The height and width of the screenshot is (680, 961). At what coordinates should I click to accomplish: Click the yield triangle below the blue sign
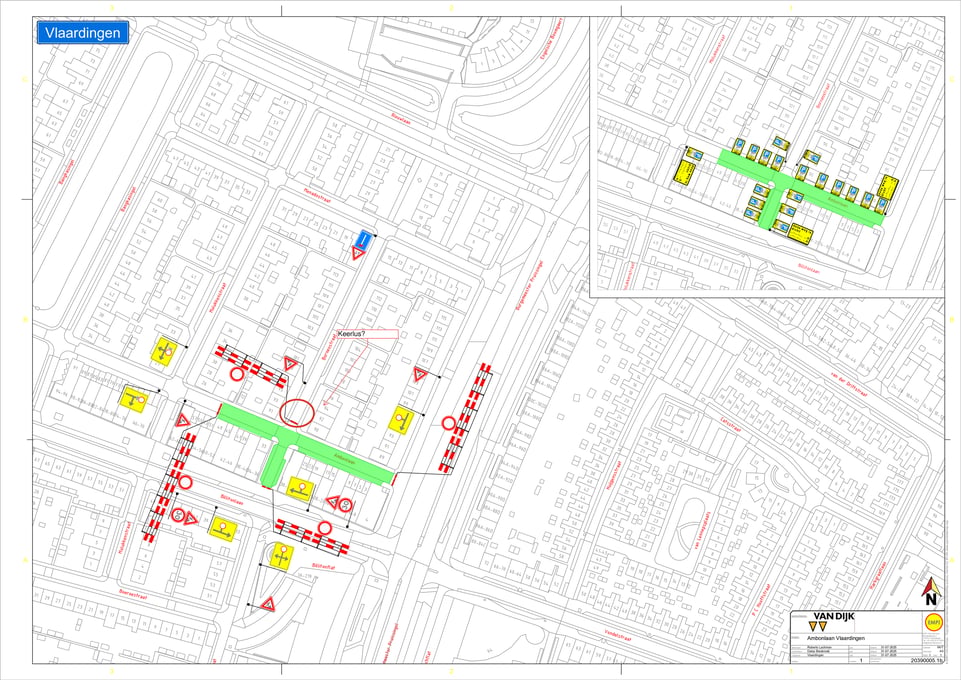click(x=358, y=253)
